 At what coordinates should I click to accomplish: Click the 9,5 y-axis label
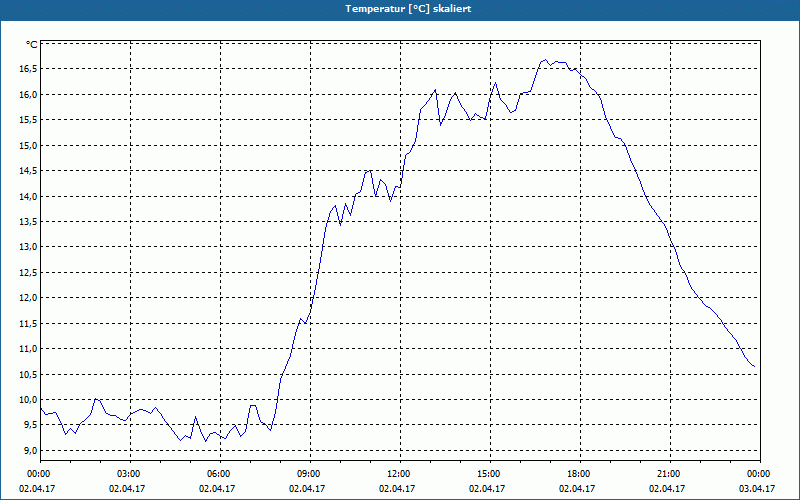[x=30, y=425]
